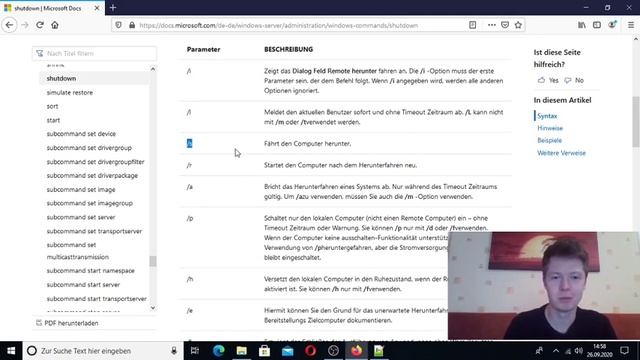The width and height of the screenshot is (640, 360).
Task: Click the /p parameter cell
Action: (x=189, y=218)
